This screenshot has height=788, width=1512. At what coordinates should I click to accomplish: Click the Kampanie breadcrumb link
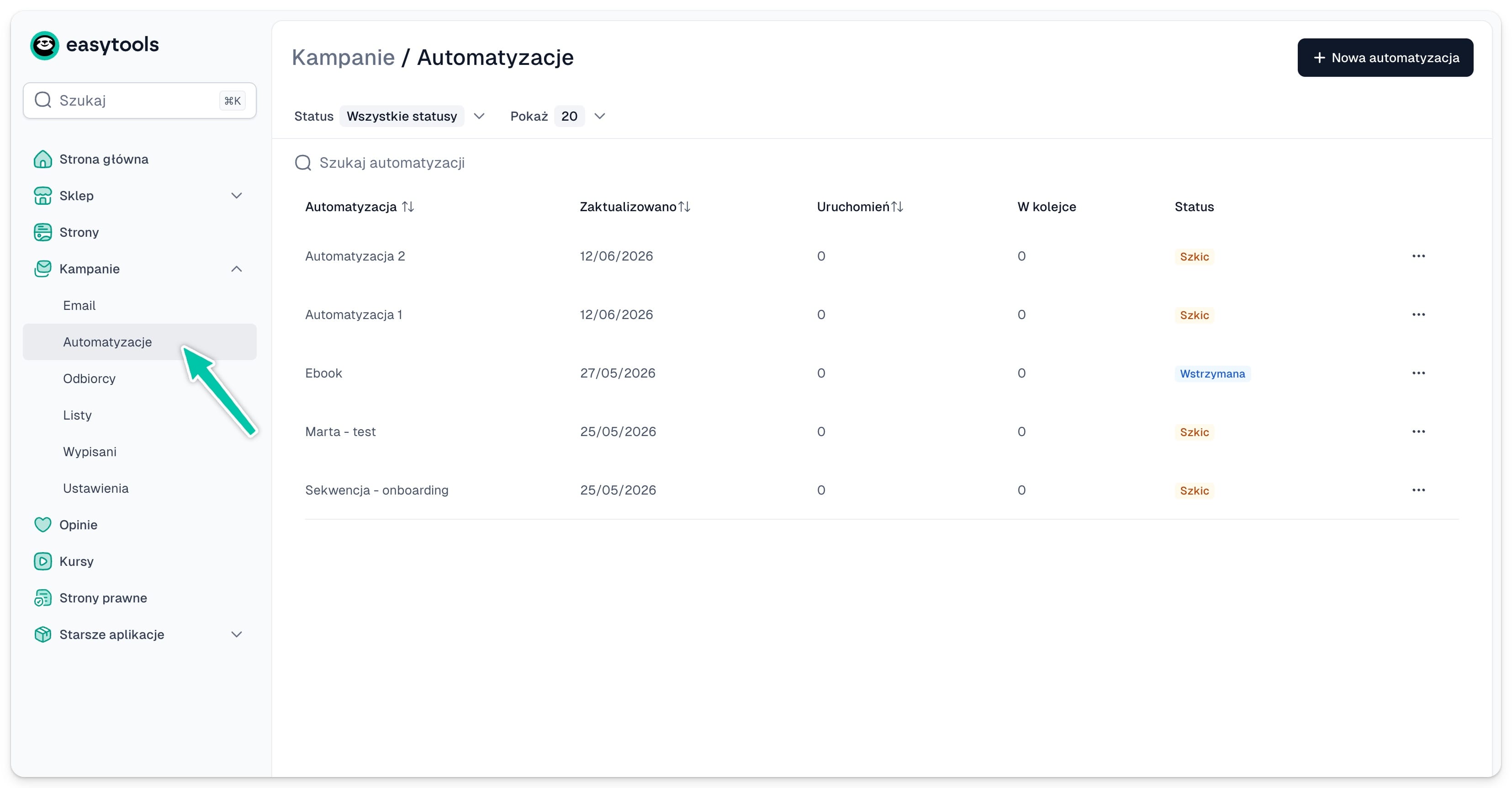(344, 58)
